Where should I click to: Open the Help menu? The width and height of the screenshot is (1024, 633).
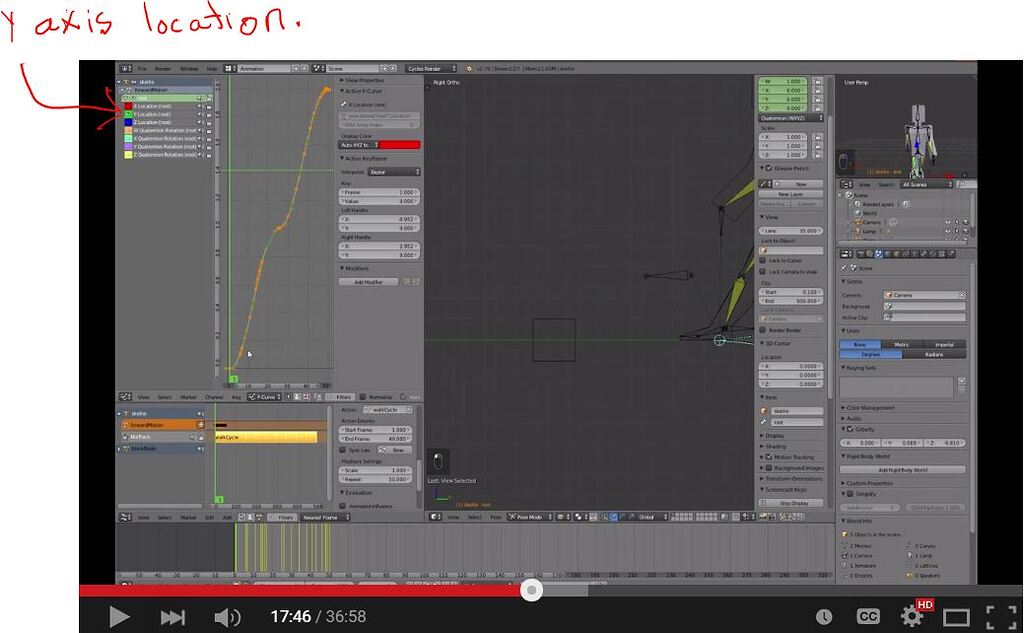[212, 69]
